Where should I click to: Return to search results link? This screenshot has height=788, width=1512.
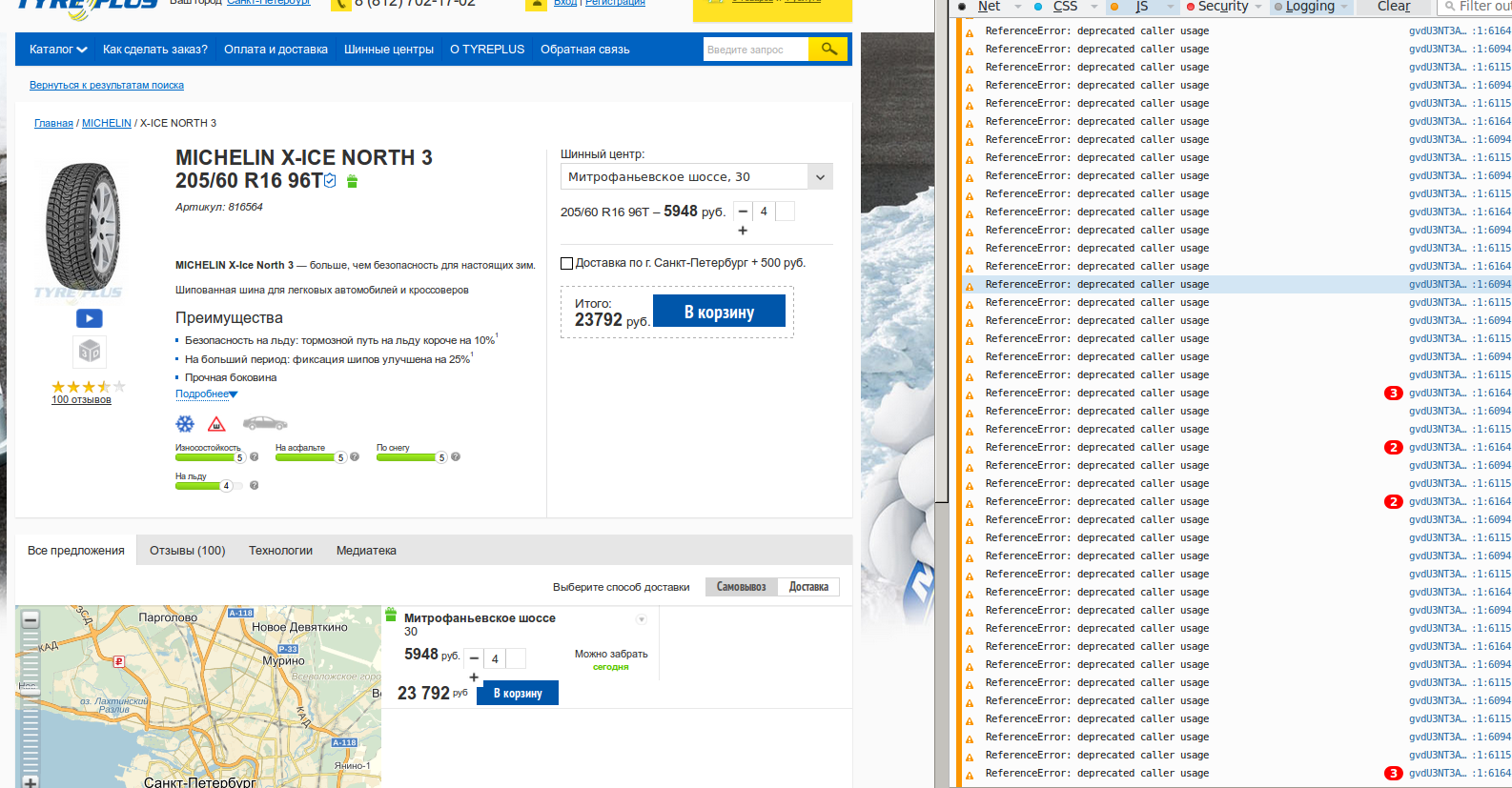point(107,85)
